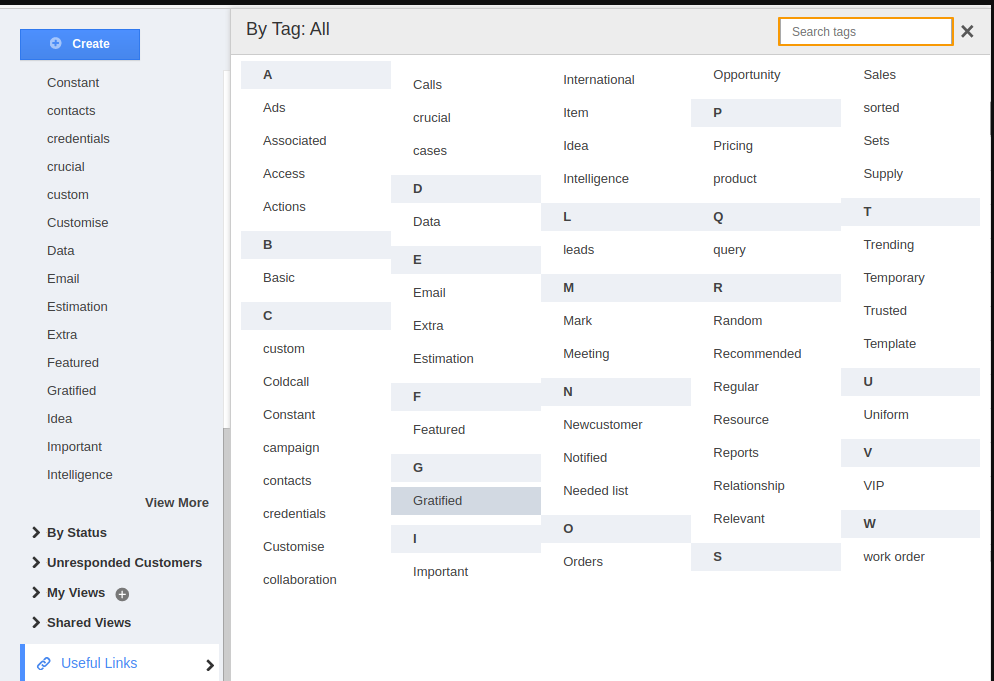Choose the VIP tag
The height and width of the screenshot is (681, 994).
[874, 486]
